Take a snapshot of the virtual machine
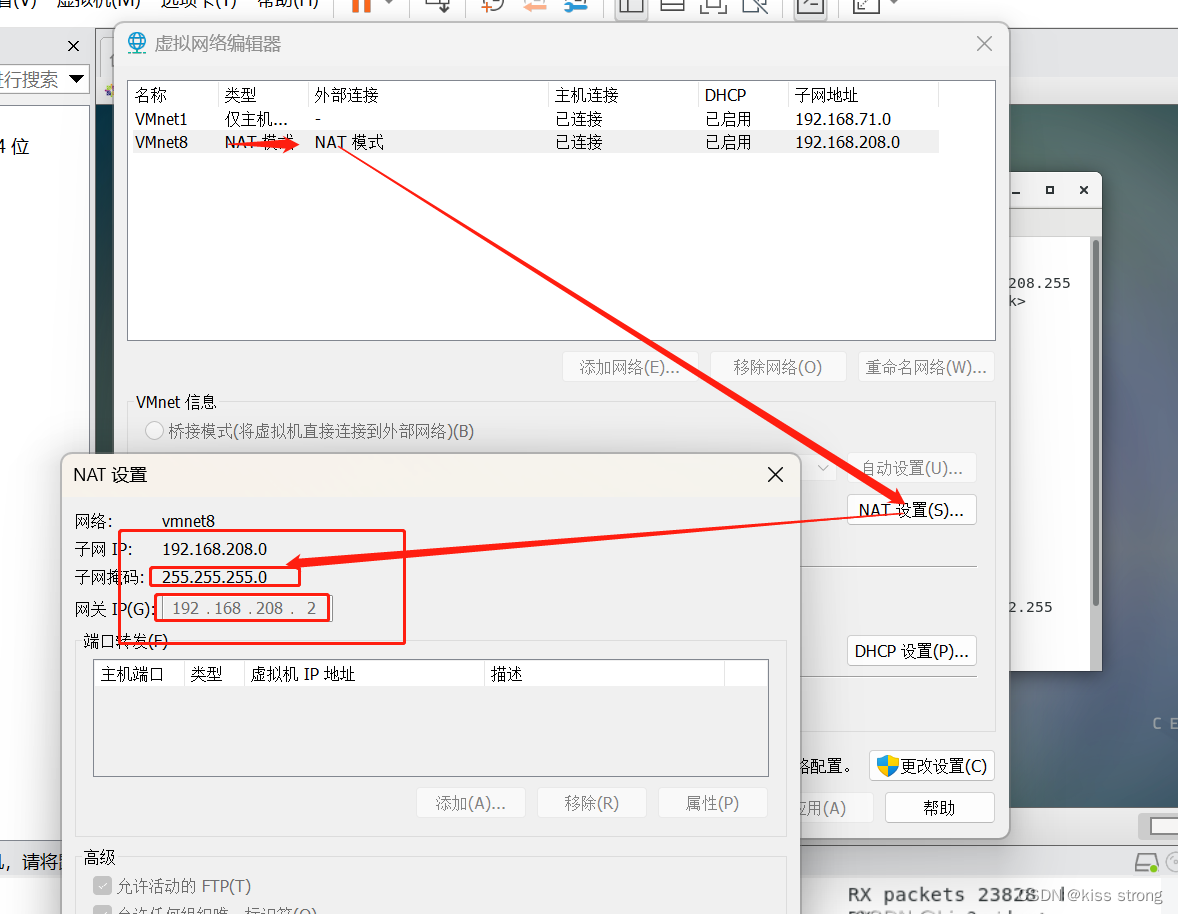 pos(491,5)
